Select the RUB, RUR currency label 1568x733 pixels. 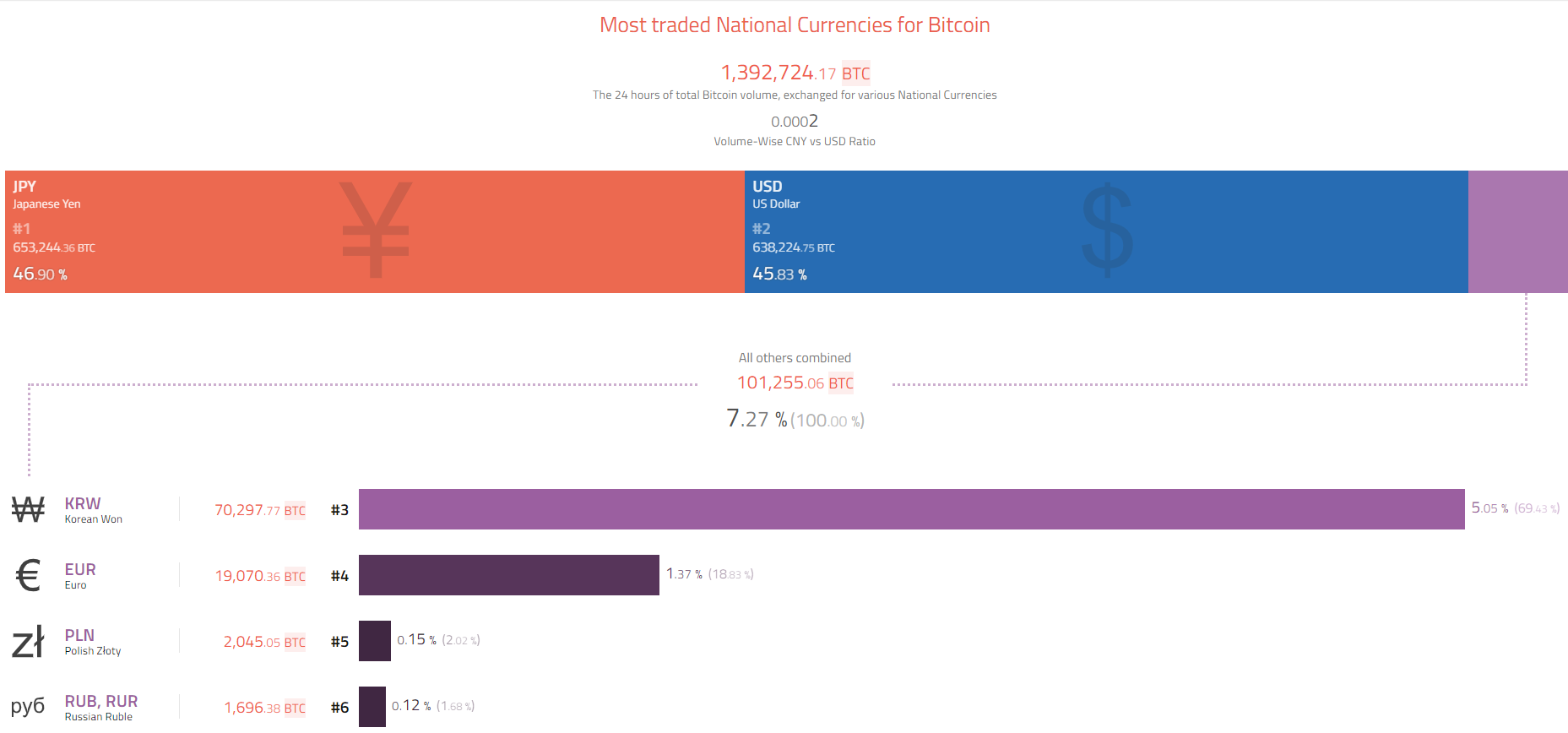[x=101, y=701]
